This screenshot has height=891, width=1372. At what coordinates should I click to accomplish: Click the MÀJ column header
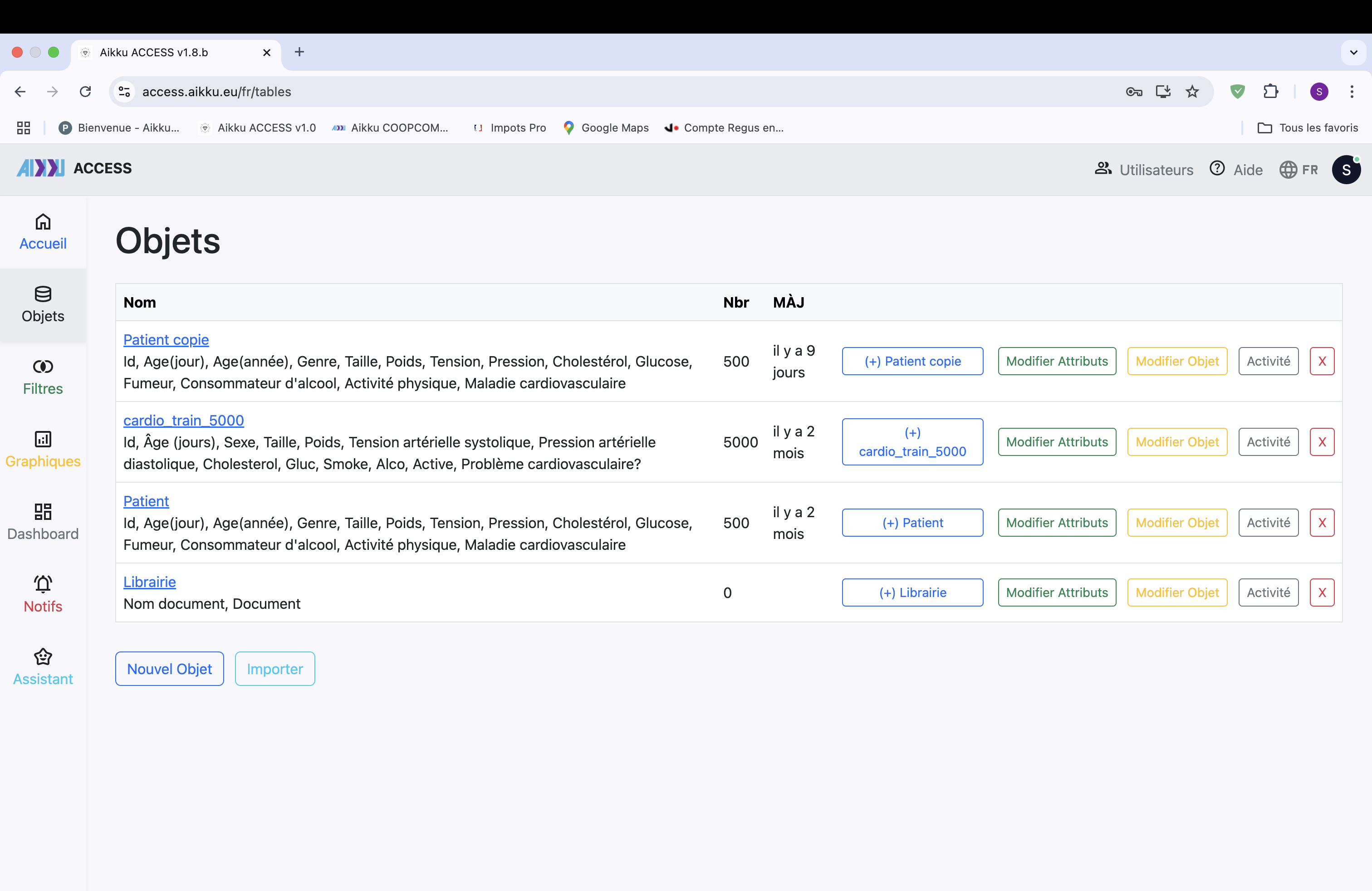coord(789,302)
